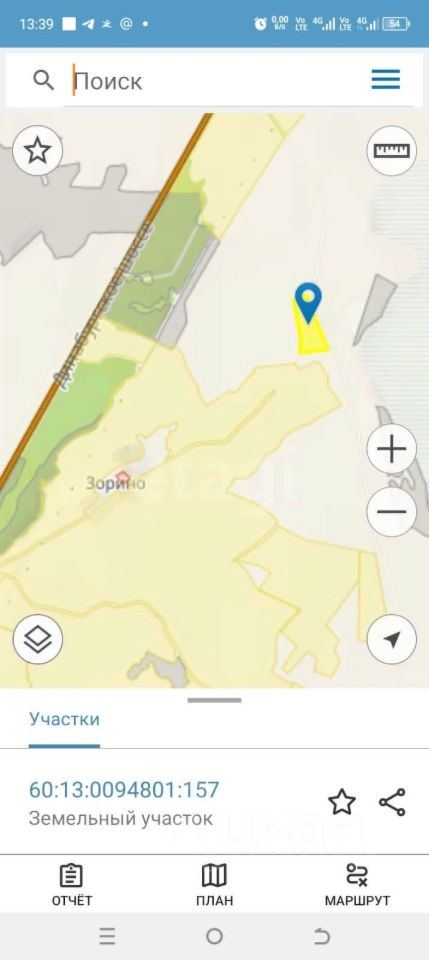This screenshot has height=960, width=429.
Task: Center map on my location
Action: tap(392, 640)
